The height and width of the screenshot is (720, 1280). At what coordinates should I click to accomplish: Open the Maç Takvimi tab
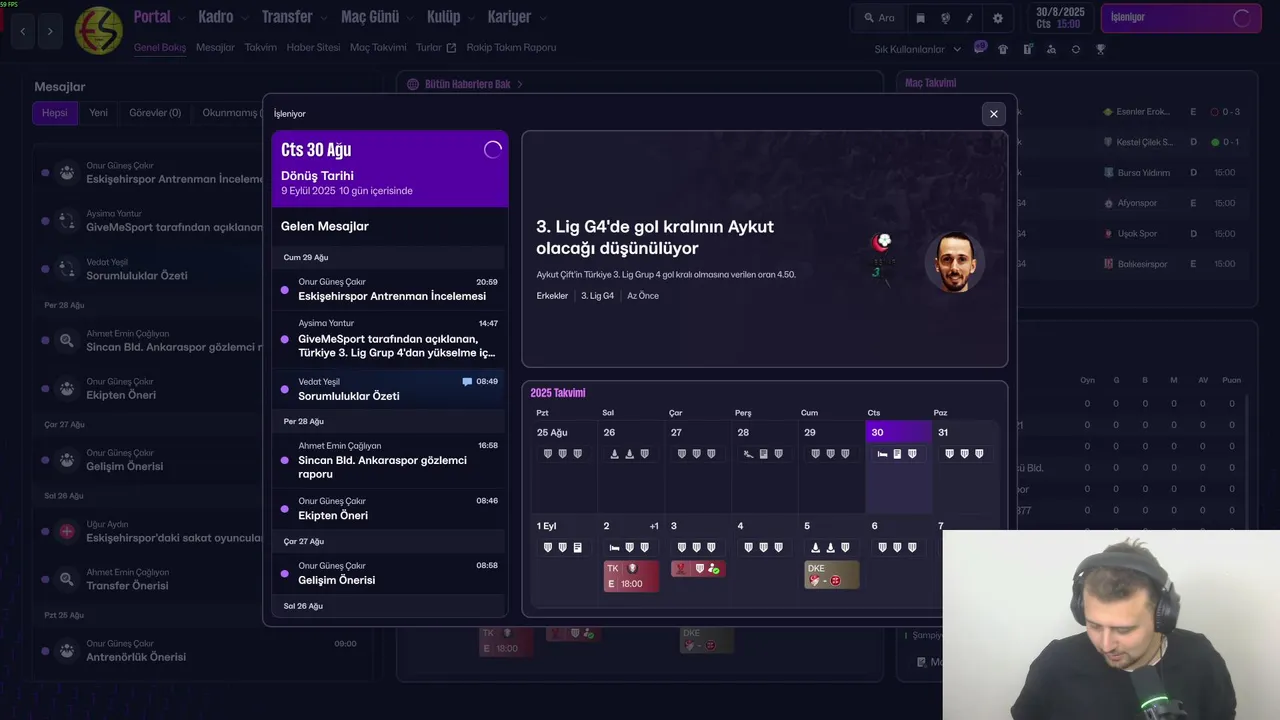tap(378, 47)
